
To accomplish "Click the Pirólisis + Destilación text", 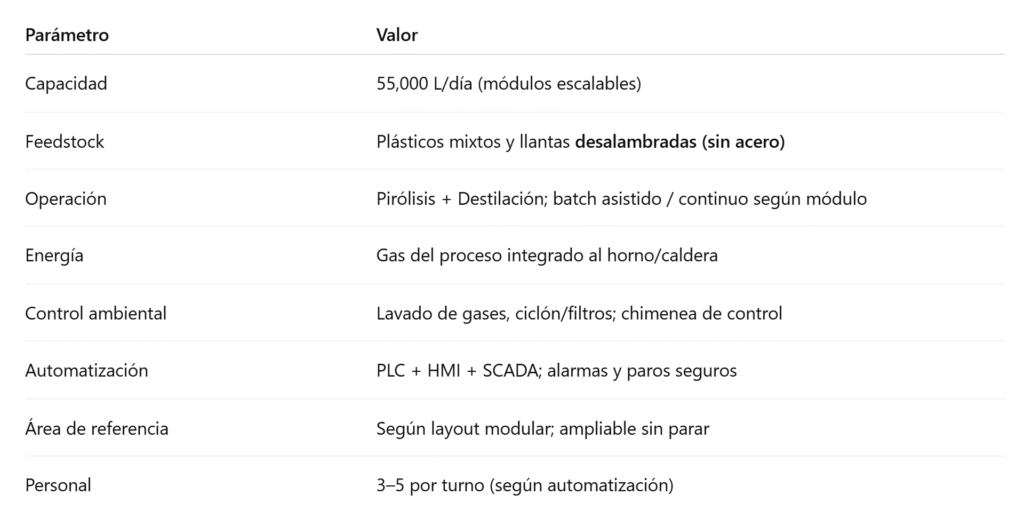I will pyautogui.click(x=457, y=199).
